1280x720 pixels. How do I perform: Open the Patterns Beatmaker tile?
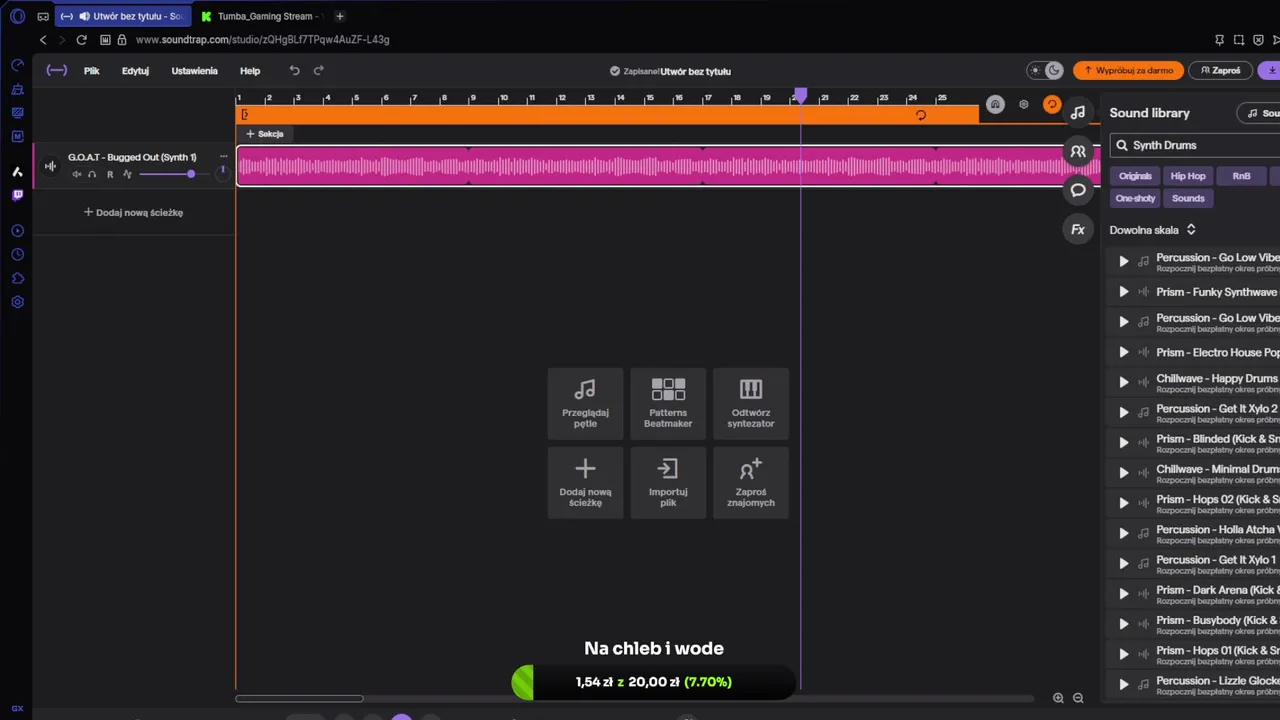(x=668, y=404)
